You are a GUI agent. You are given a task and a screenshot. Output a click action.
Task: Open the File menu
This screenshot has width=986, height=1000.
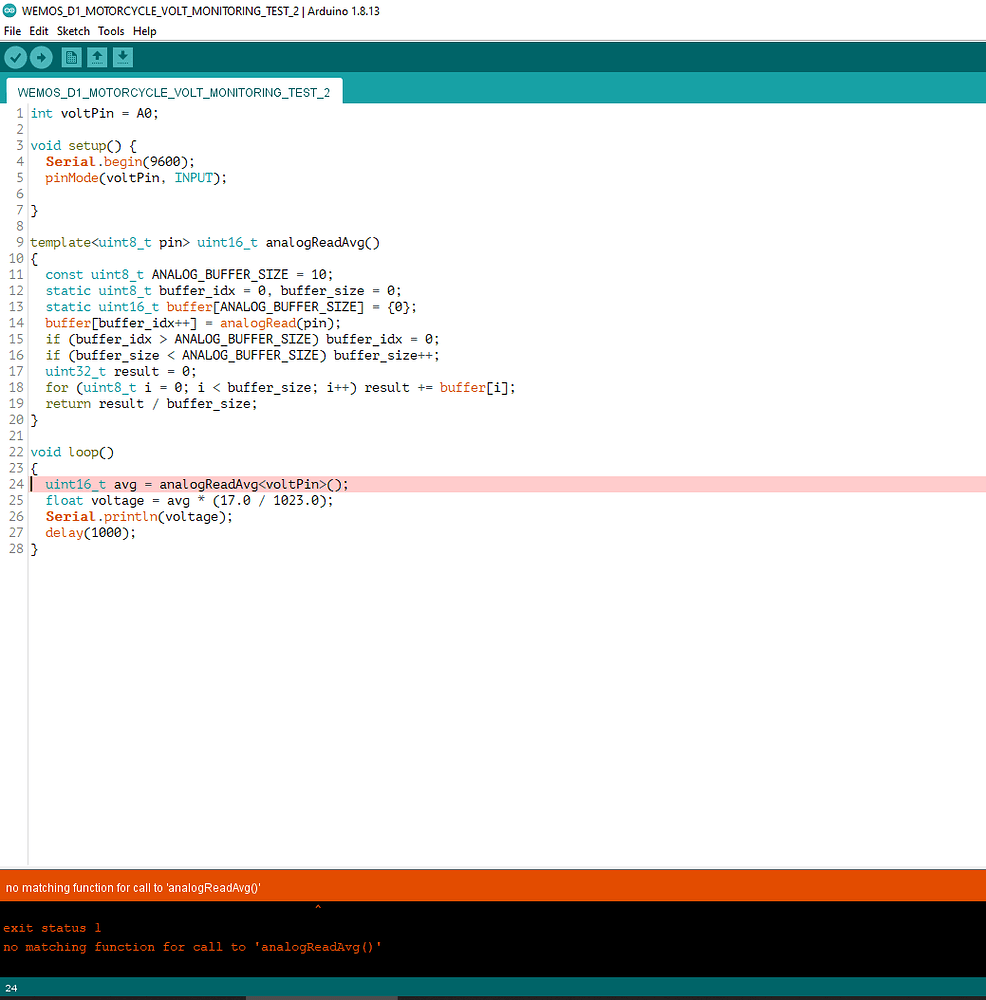coord(12,31)
